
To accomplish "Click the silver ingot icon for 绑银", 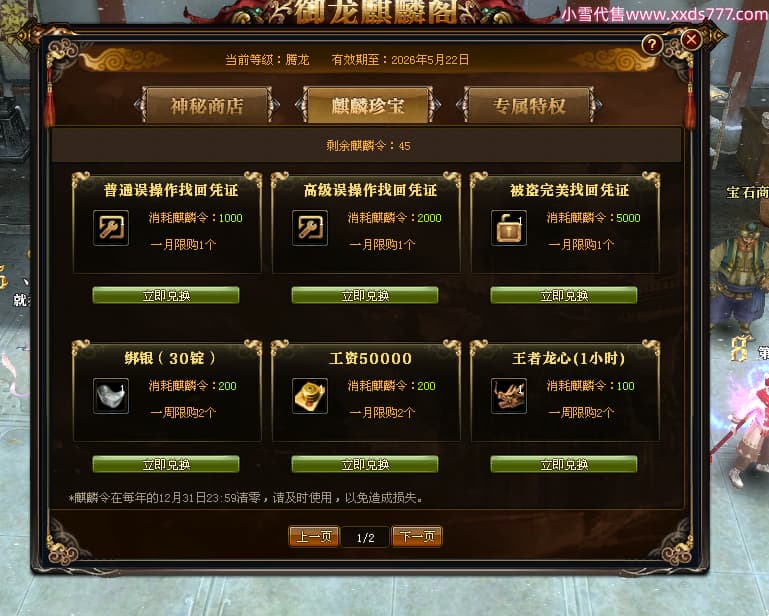I will click(111, 396).
